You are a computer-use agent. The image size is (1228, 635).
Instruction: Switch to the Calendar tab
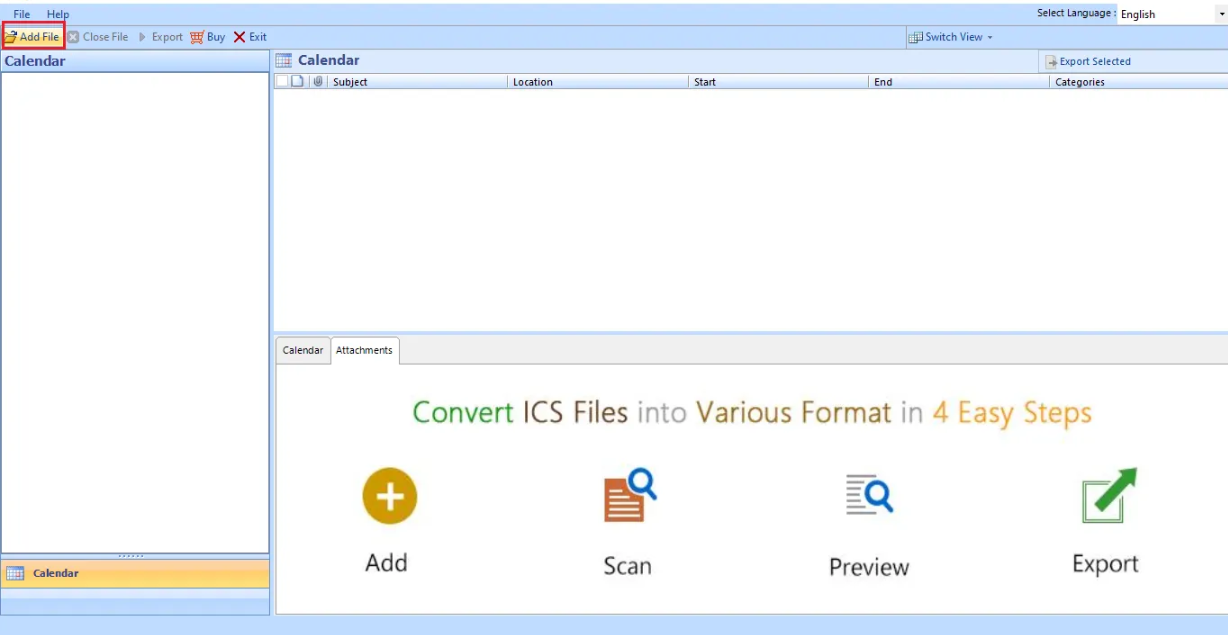click(302, 351)
